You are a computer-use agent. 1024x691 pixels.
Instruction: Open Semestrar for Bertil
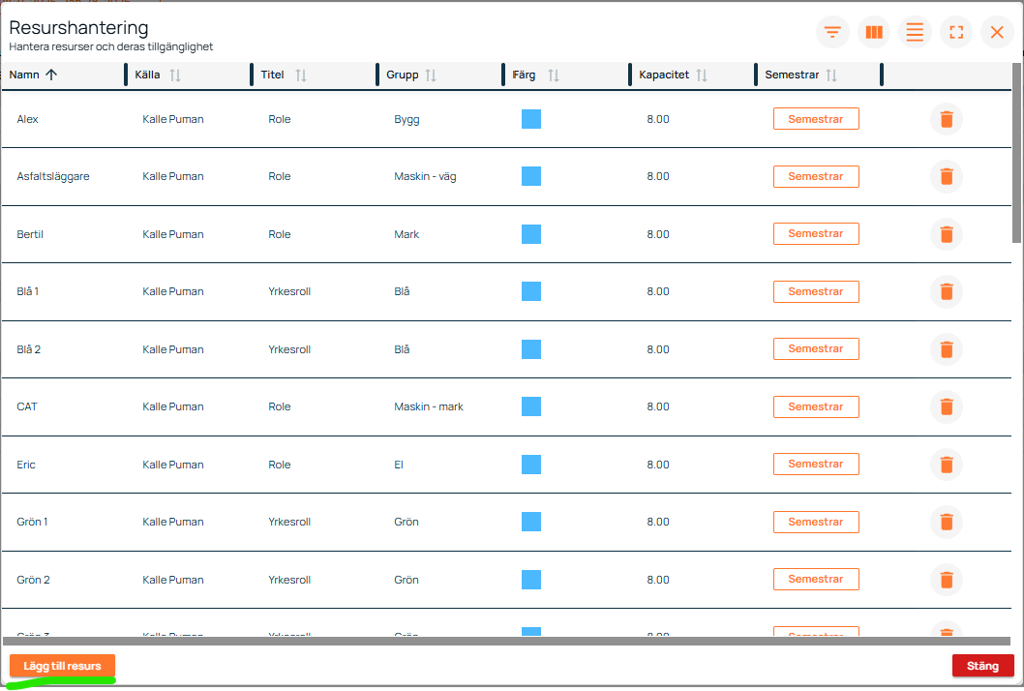click(815, 234)
